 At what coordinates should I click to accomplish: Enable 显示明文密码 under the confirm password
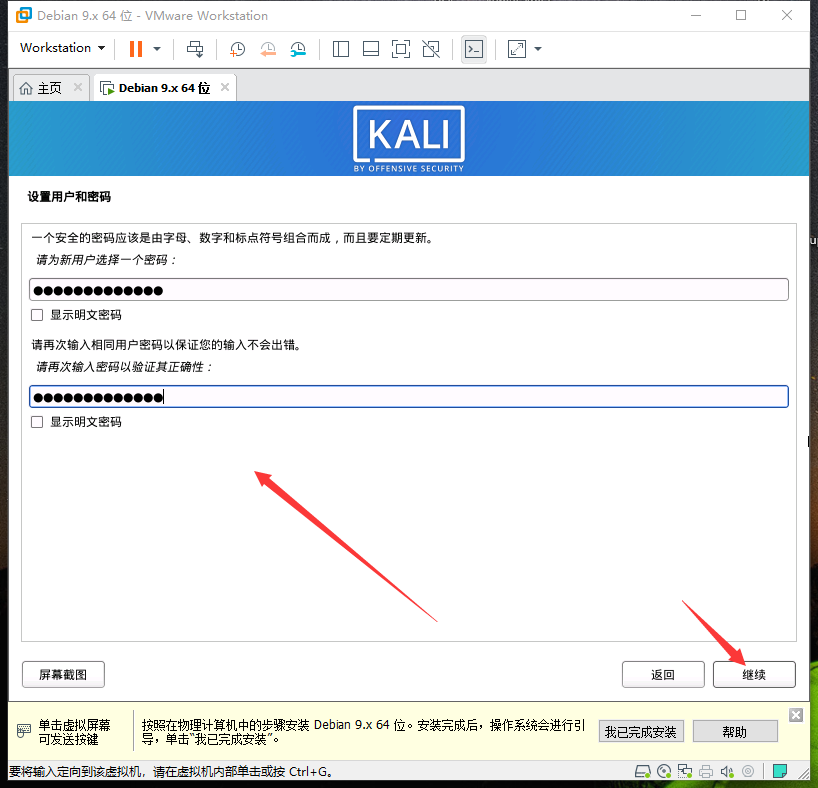tap(37, 422)
